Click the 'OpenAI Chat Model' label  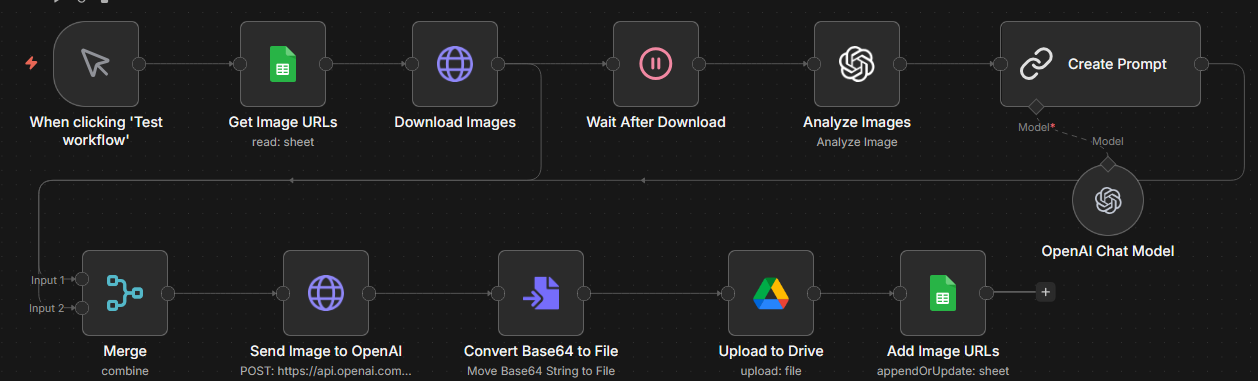[1107, 251]
